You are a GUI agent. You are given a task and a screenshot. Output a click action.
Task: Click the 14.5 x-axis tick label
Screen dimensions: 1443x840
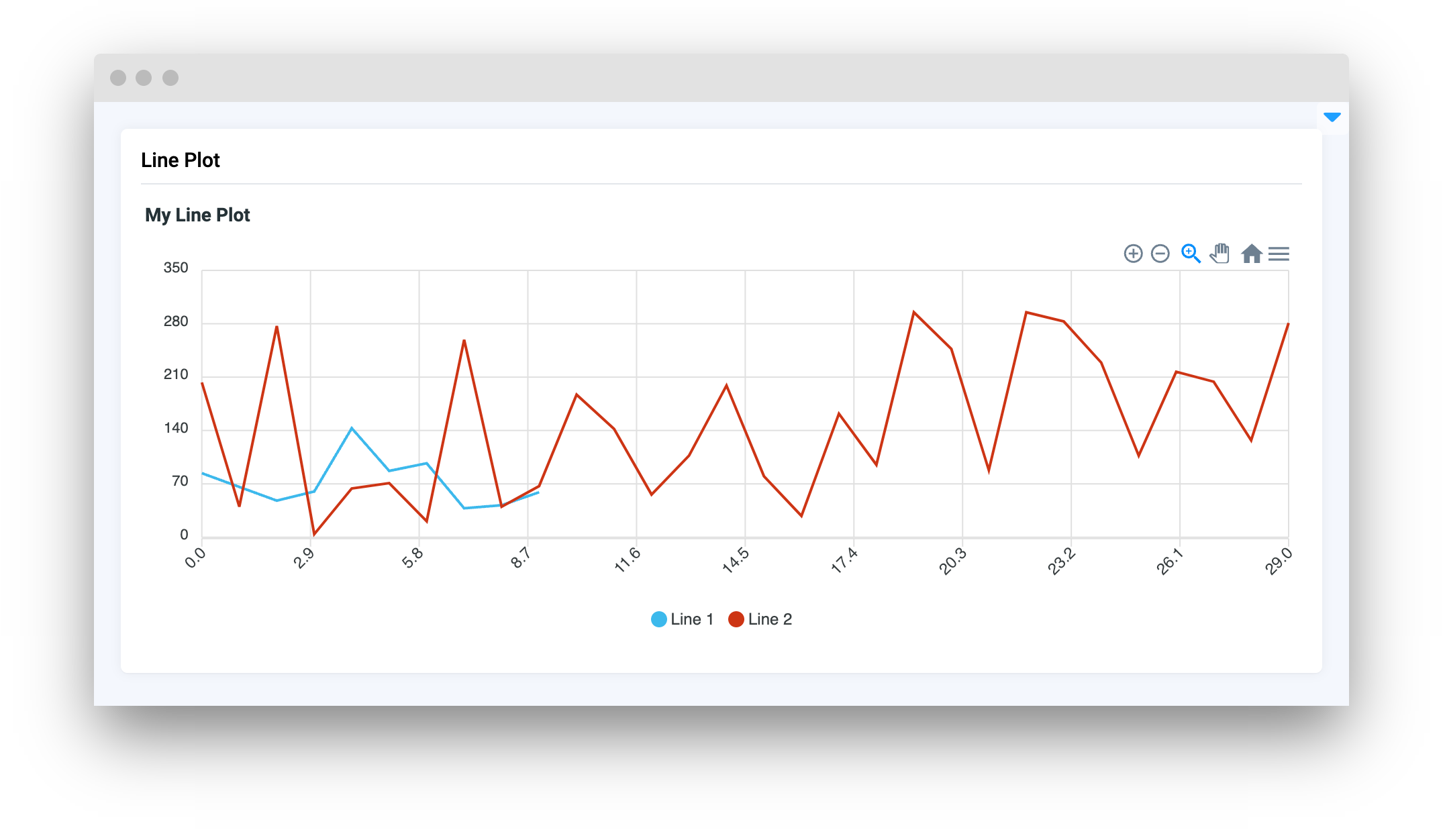point(736,560)
